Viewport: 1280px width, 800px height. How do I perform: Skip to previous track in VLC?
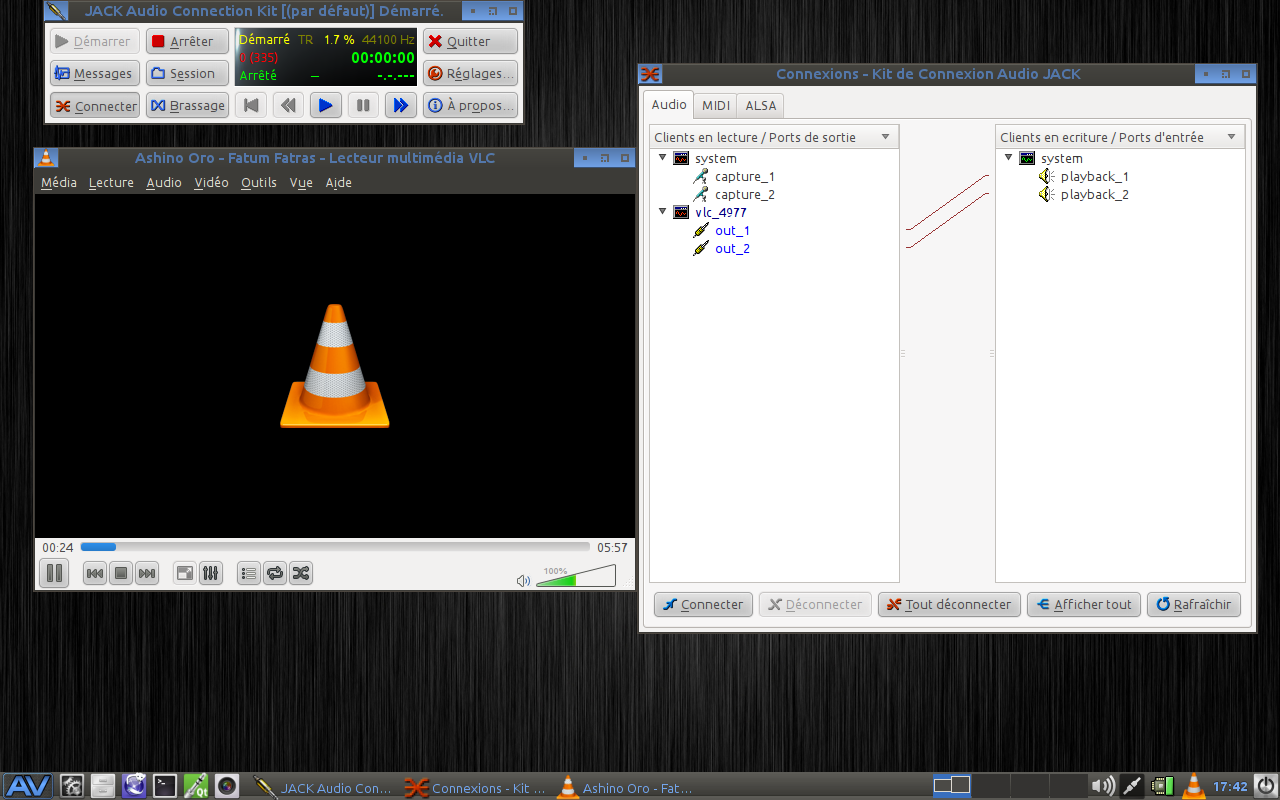pos(95,573)
